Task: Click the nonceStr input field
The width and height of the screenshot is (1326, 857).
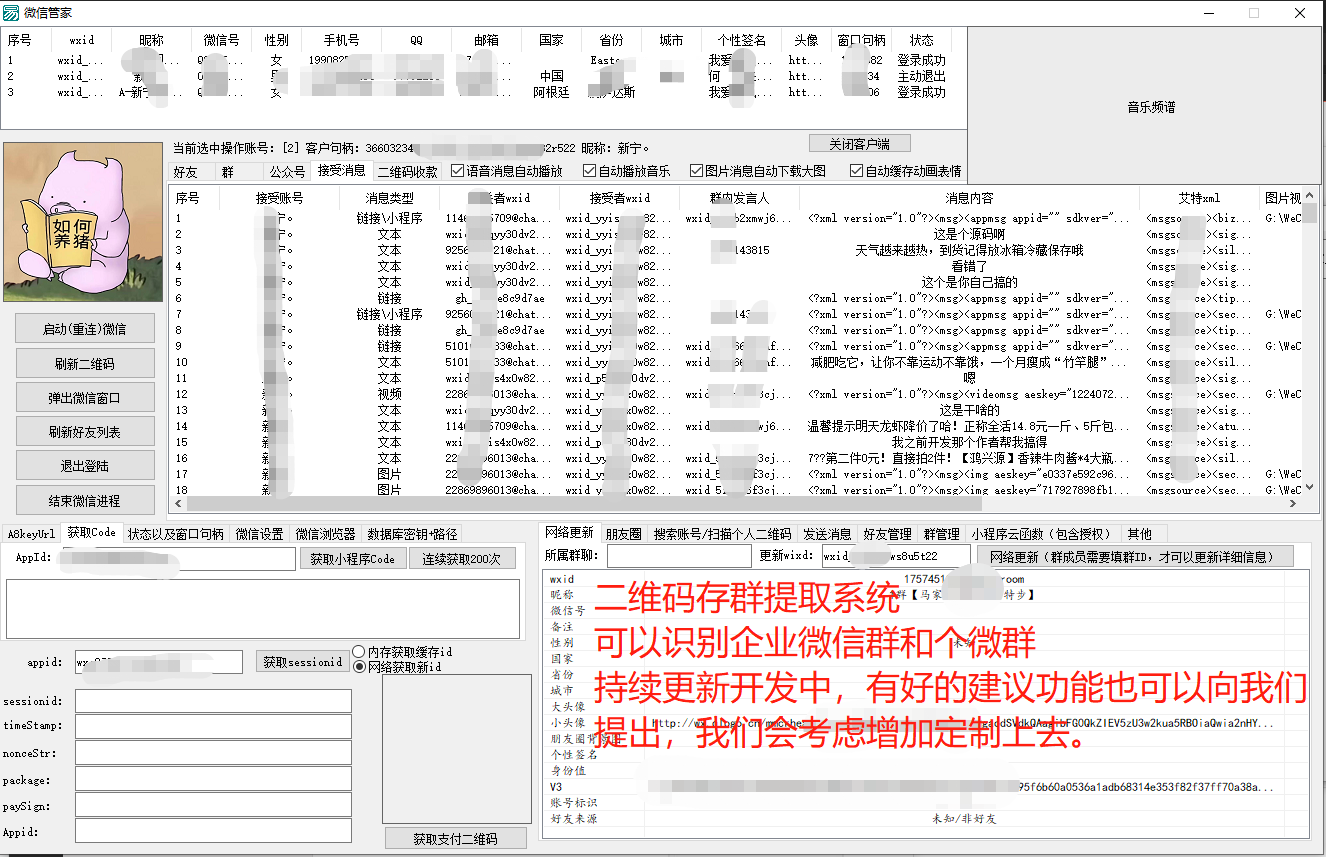Action: coord(213,752)
